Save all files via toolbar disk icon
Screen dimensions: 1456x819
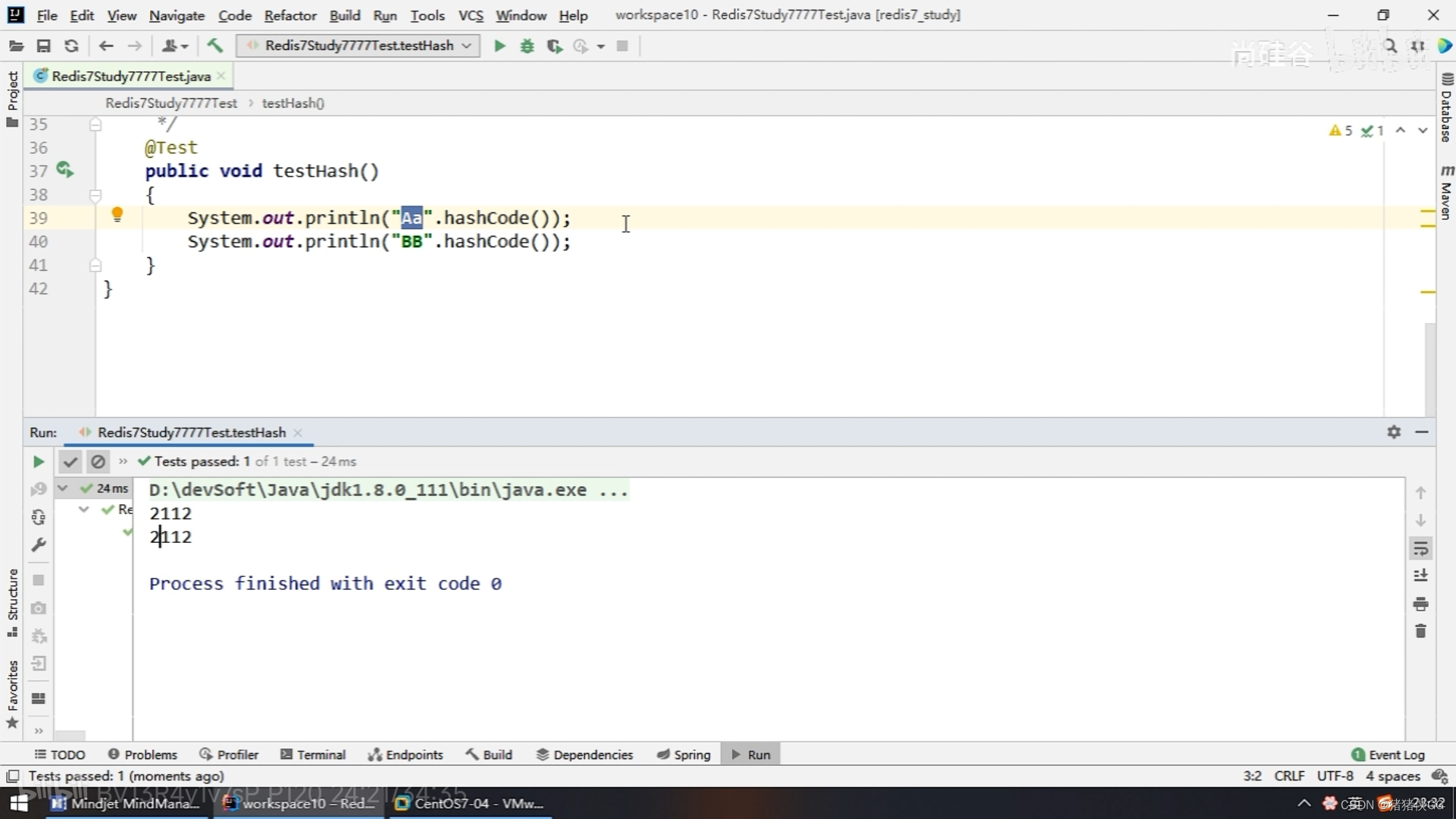pyautogui.click(x=43, y=46)
